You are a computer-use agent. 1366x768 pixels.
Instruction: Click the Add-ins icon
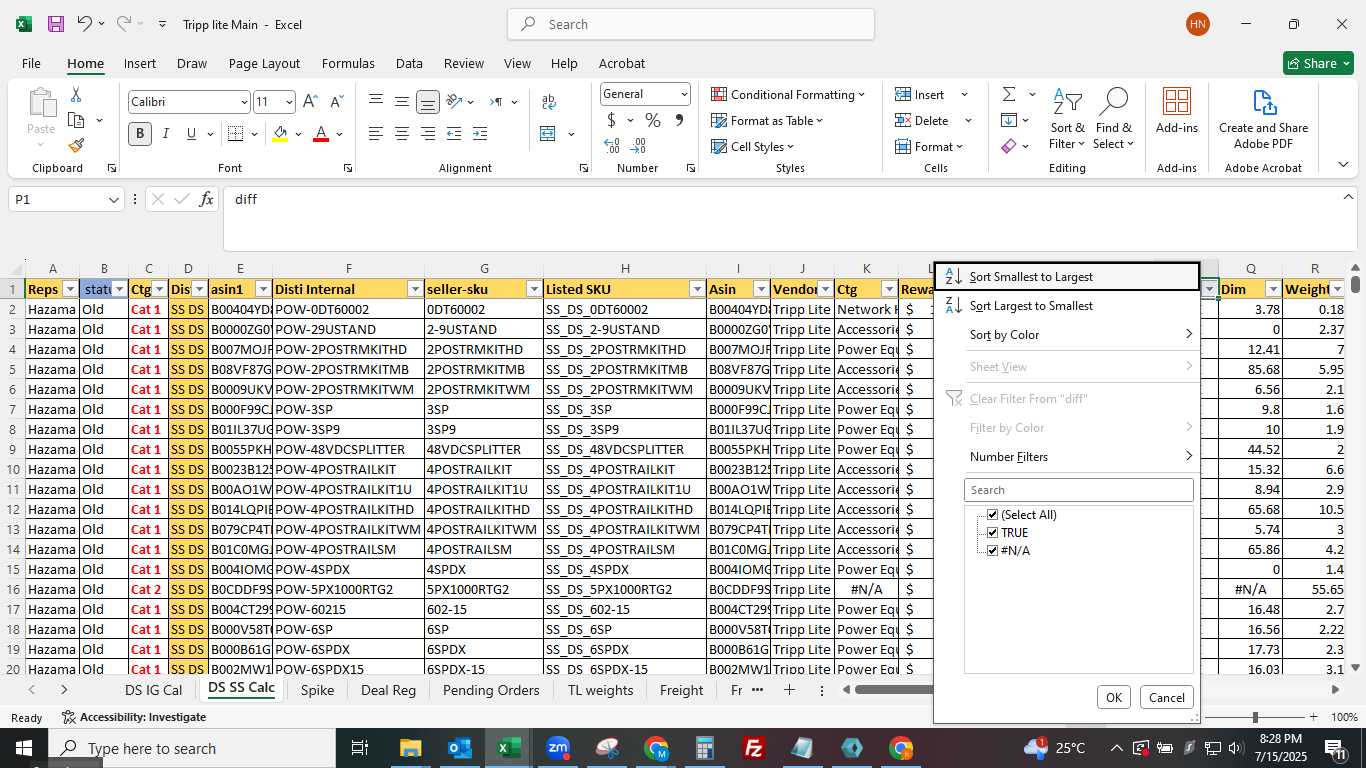tap(1177, 111)
